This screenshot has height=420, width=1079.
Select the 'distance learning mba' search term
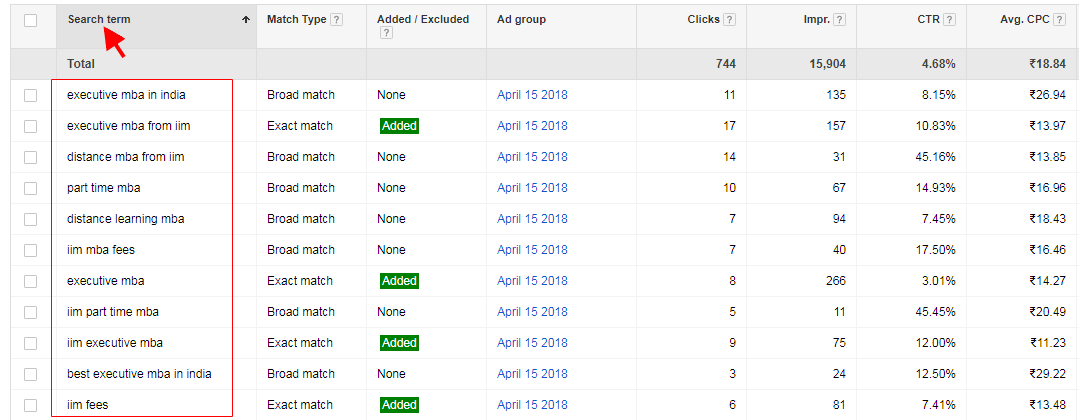pyautogui.click(x=125, y=219)
